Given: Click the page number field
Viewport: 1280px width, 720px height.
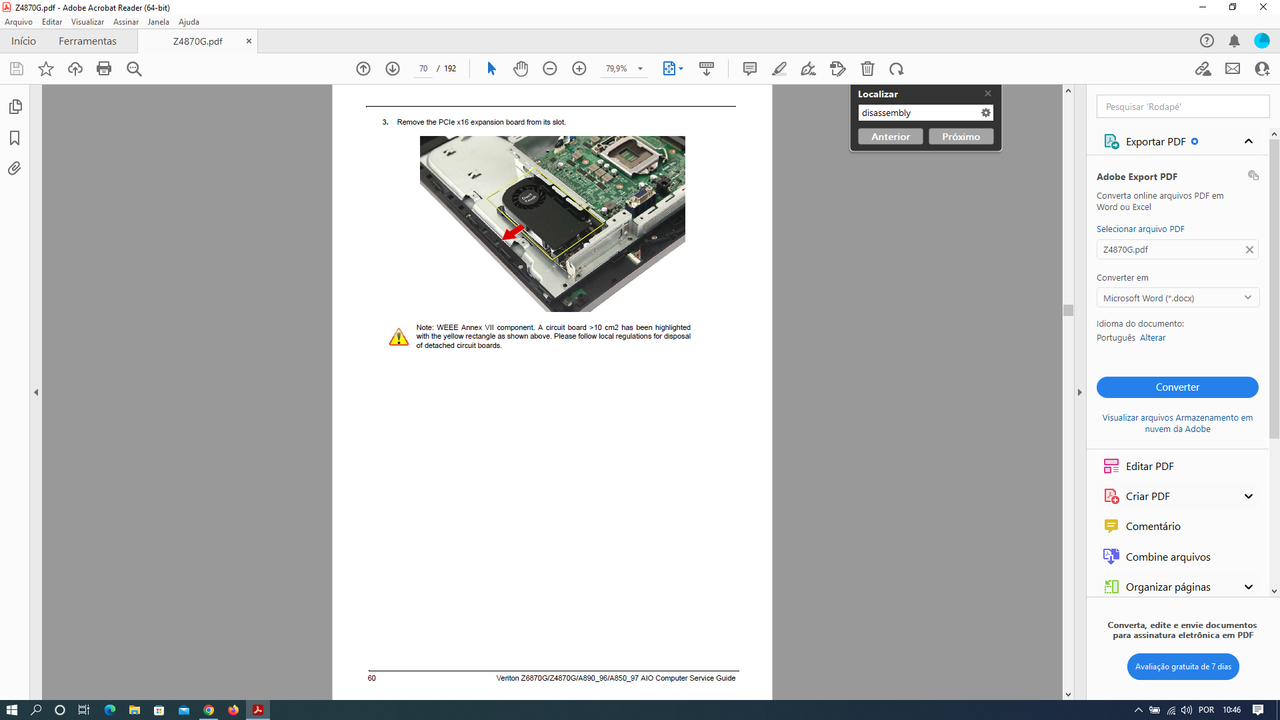Looking at the screenshot, I should 423,69.
